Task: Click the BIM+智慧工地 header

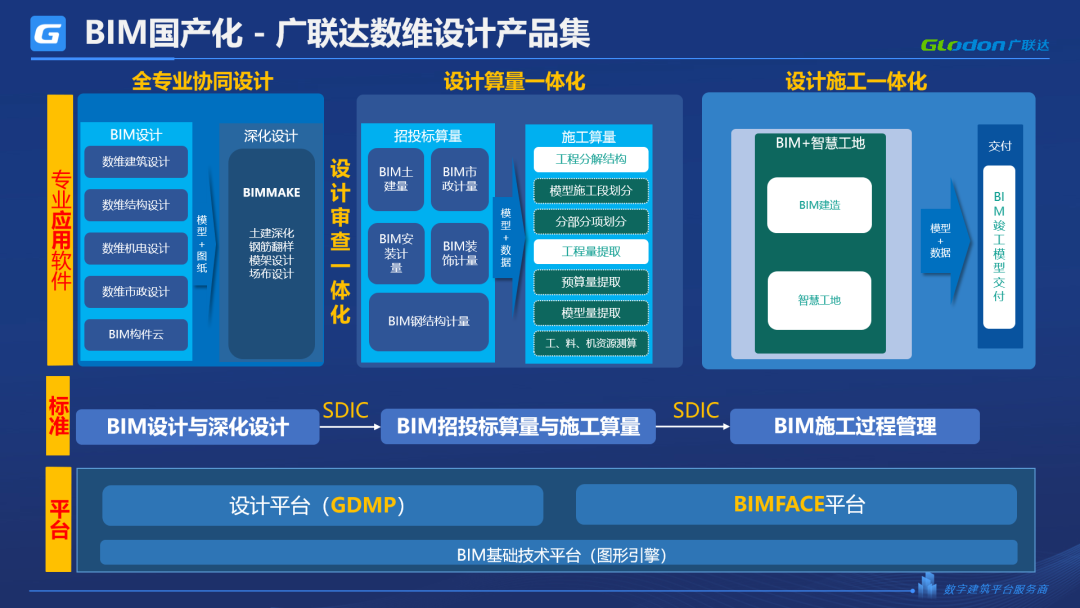Action: point(820,143)
